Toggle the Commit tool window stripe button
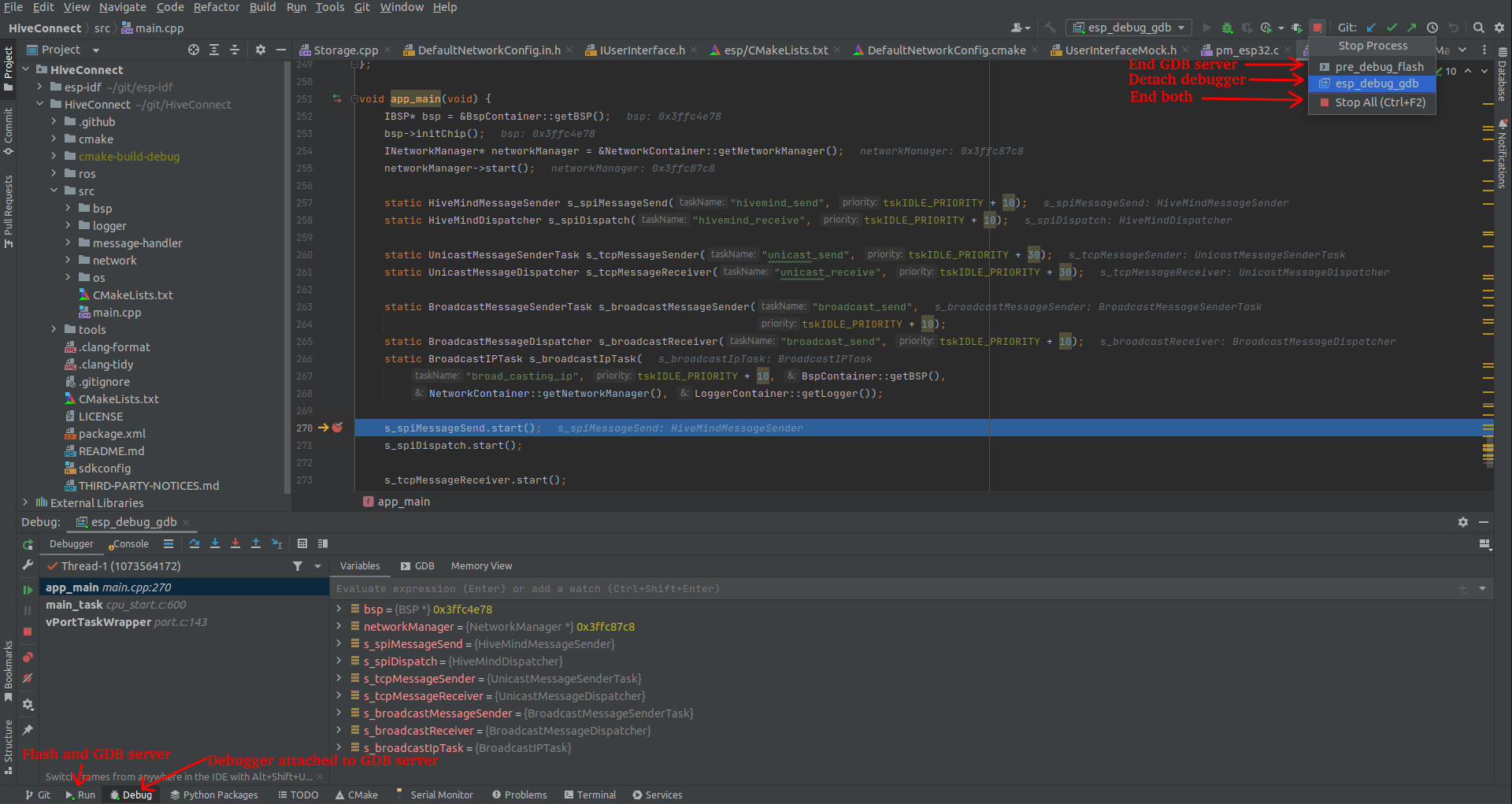 click(x=8, y=132)
